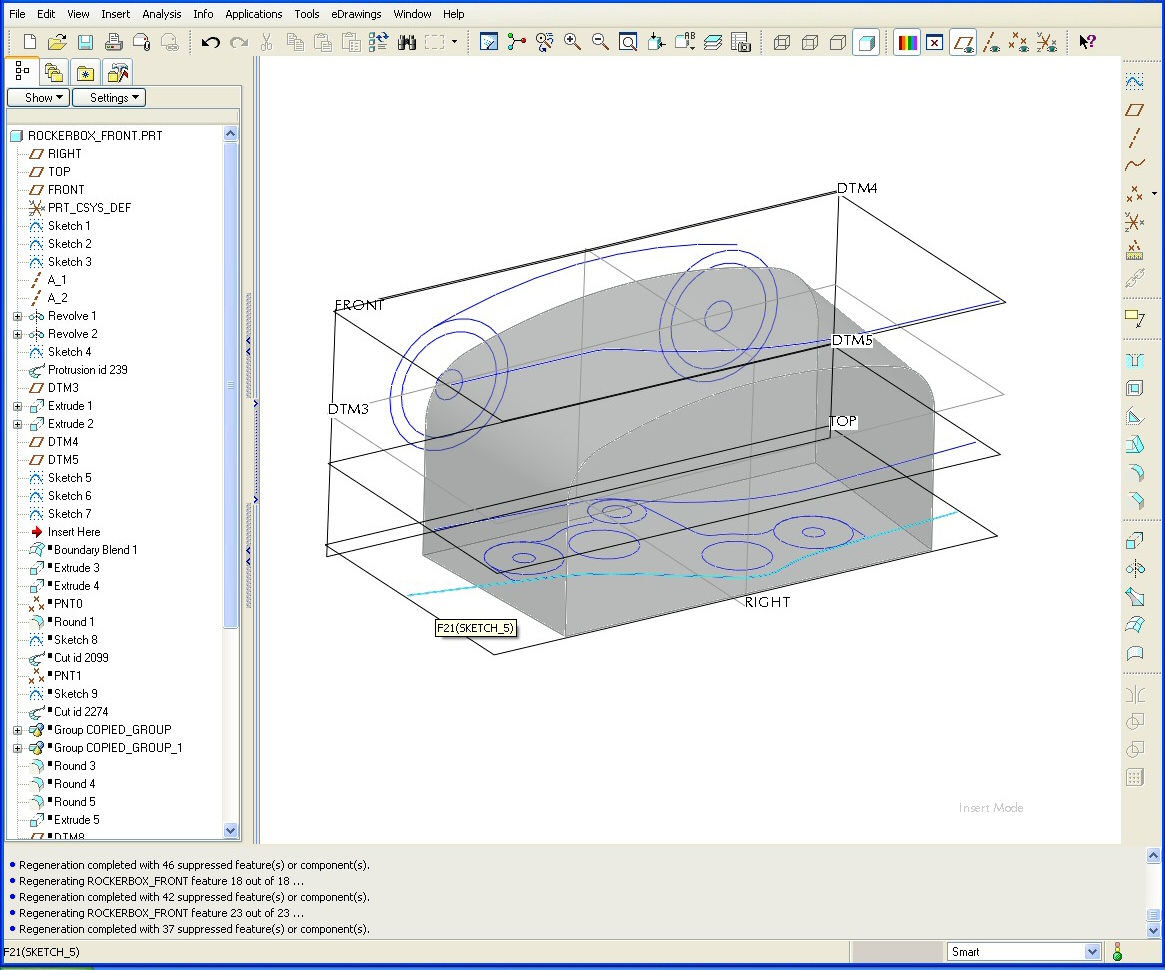Click the shaded colors appearance swatch icon
Viewport: 1165px width, 970px height.
click(x=907, y=42)
